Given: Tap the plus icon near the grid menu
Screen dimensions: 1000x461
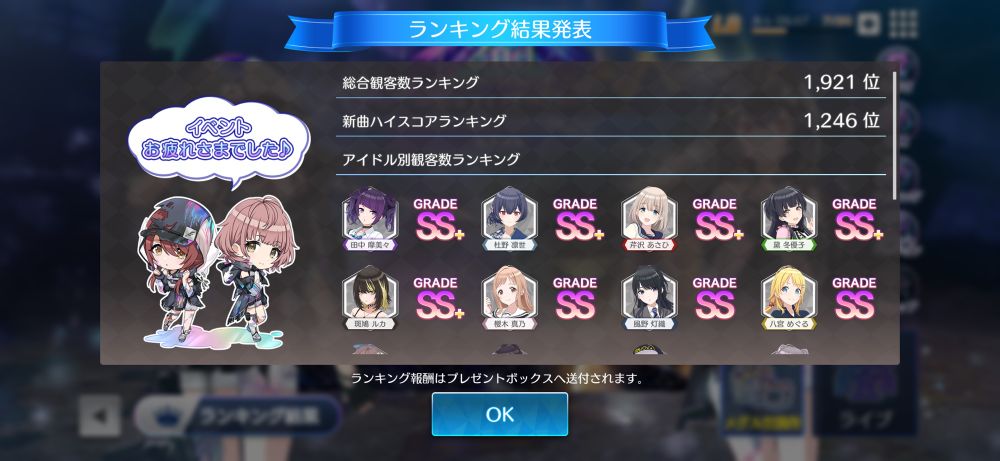Looking at the screenshot, I should 868,25.
